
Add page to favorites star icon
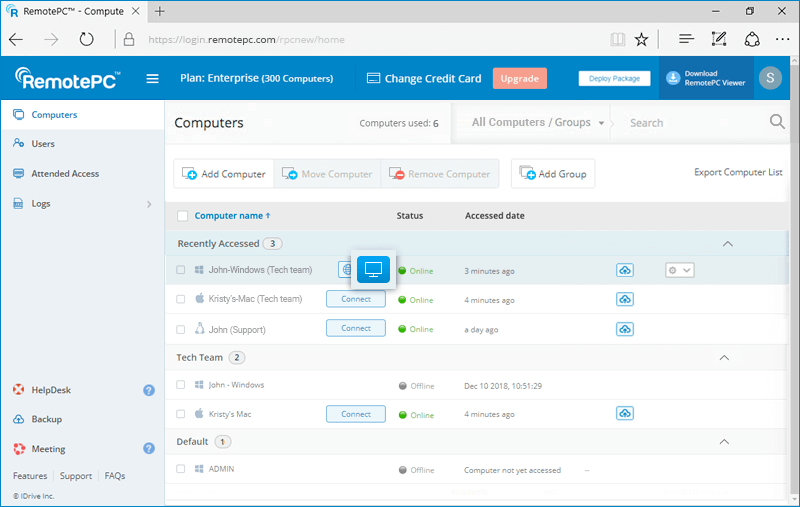[x=641, y=39]
